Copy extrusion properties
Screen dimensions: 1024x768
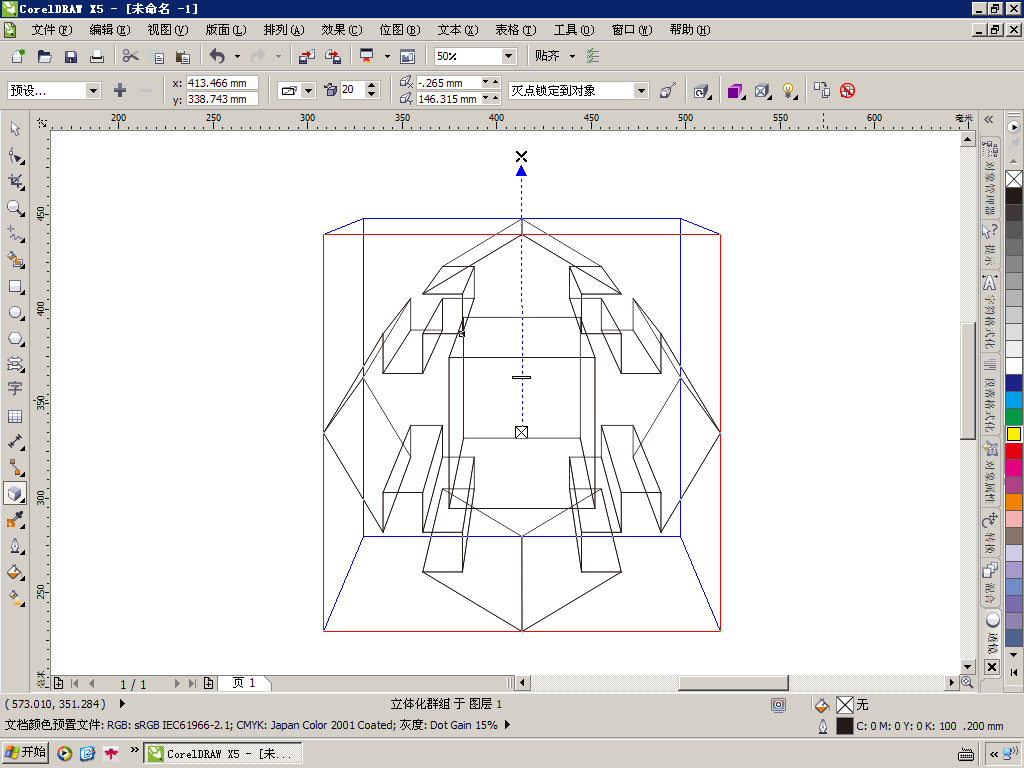(822, 91)
